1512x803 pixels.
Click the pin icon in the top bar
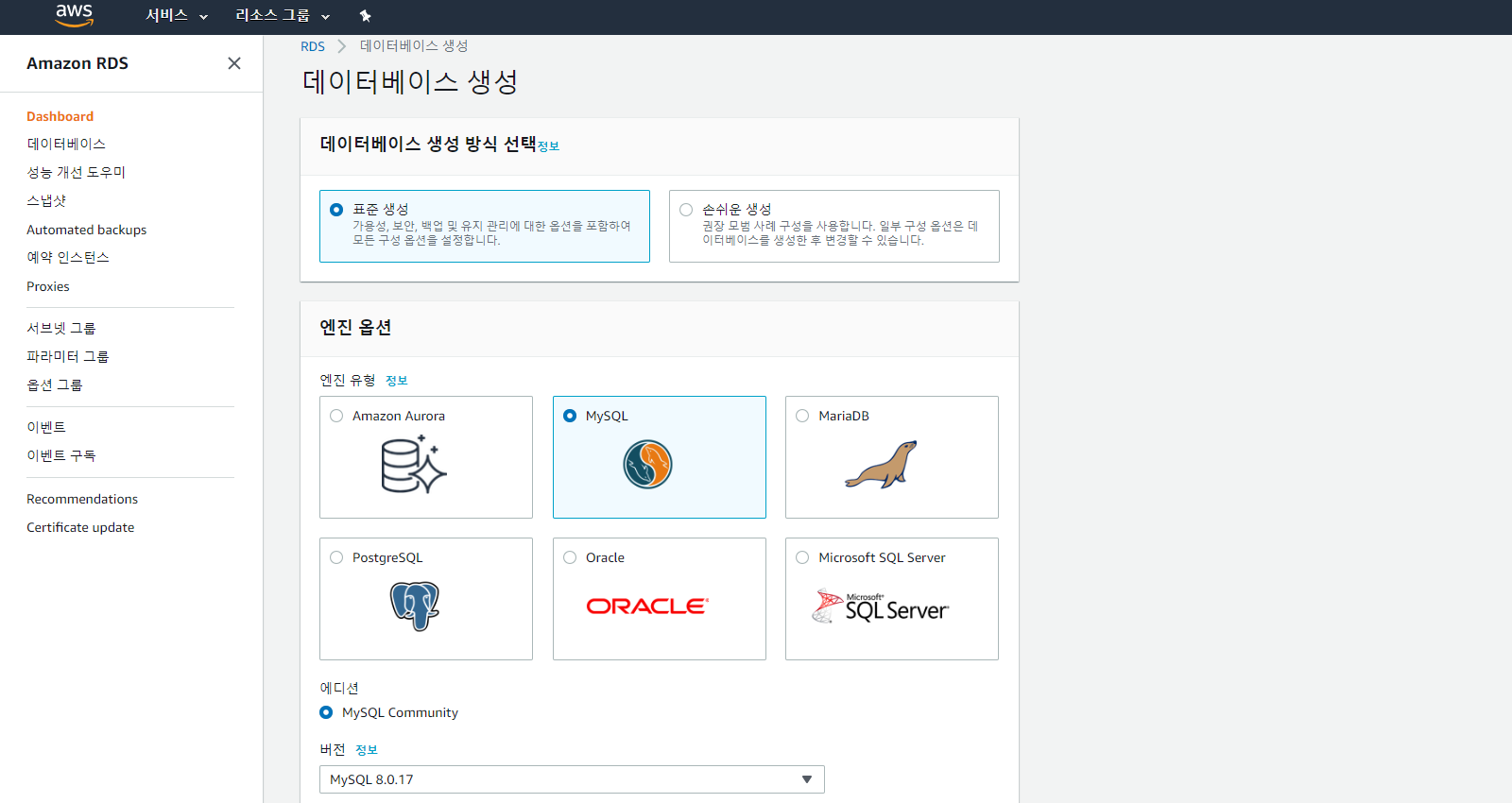coord(366,16)
